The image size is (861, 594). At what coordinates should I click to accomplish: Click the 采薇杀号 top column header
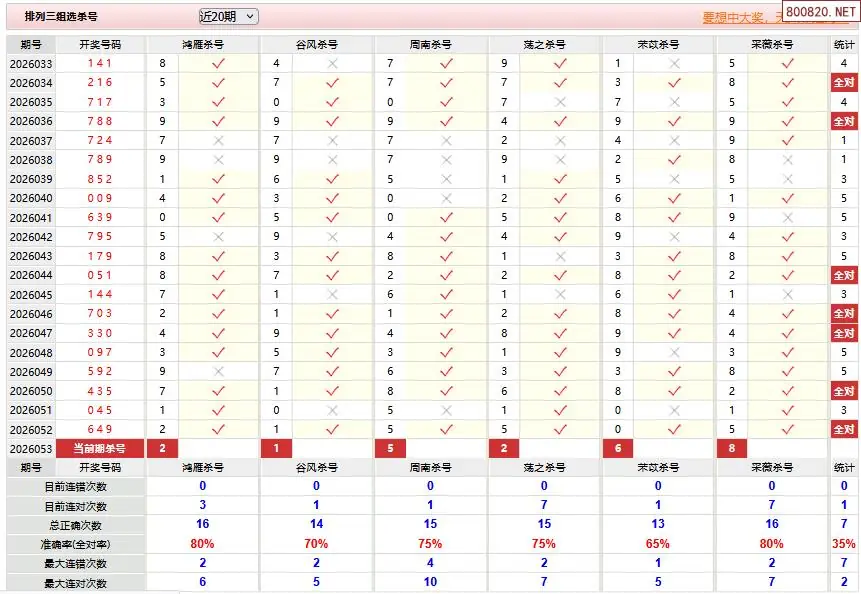[772, 45]
